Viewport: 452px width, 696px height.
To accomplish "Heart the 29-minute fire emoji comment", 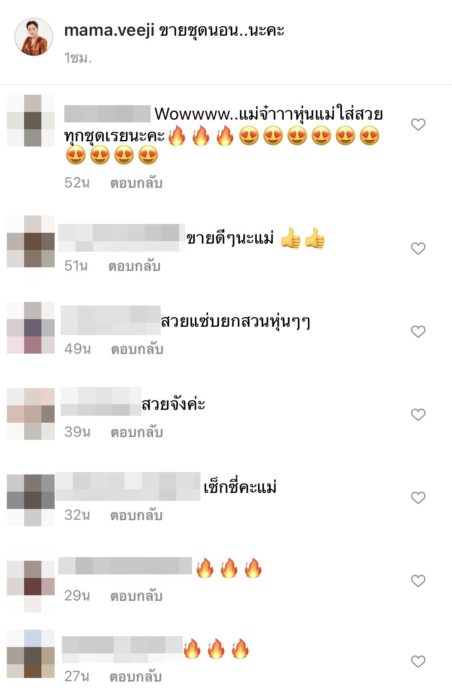I will click(418, 580).
